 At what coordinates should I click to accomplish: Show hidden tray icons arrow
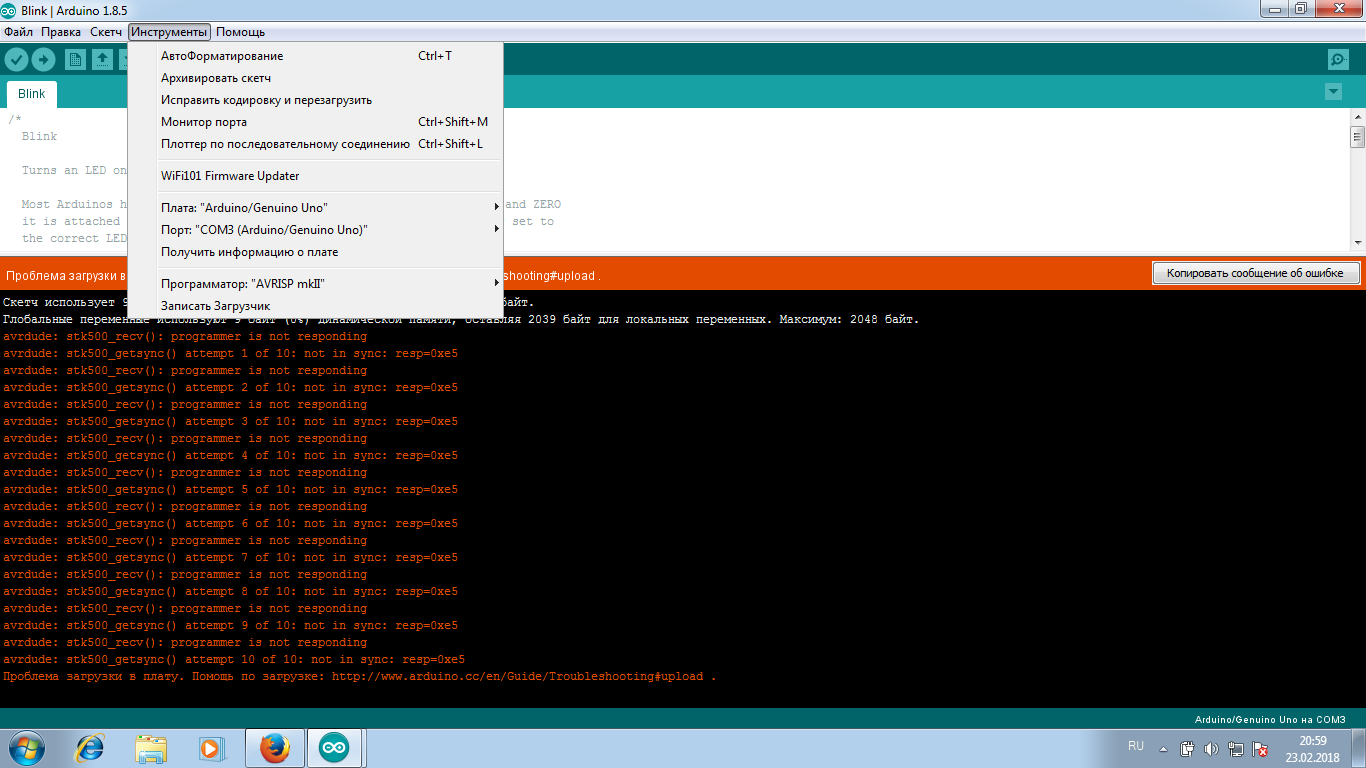click(x=1163, y=748)
